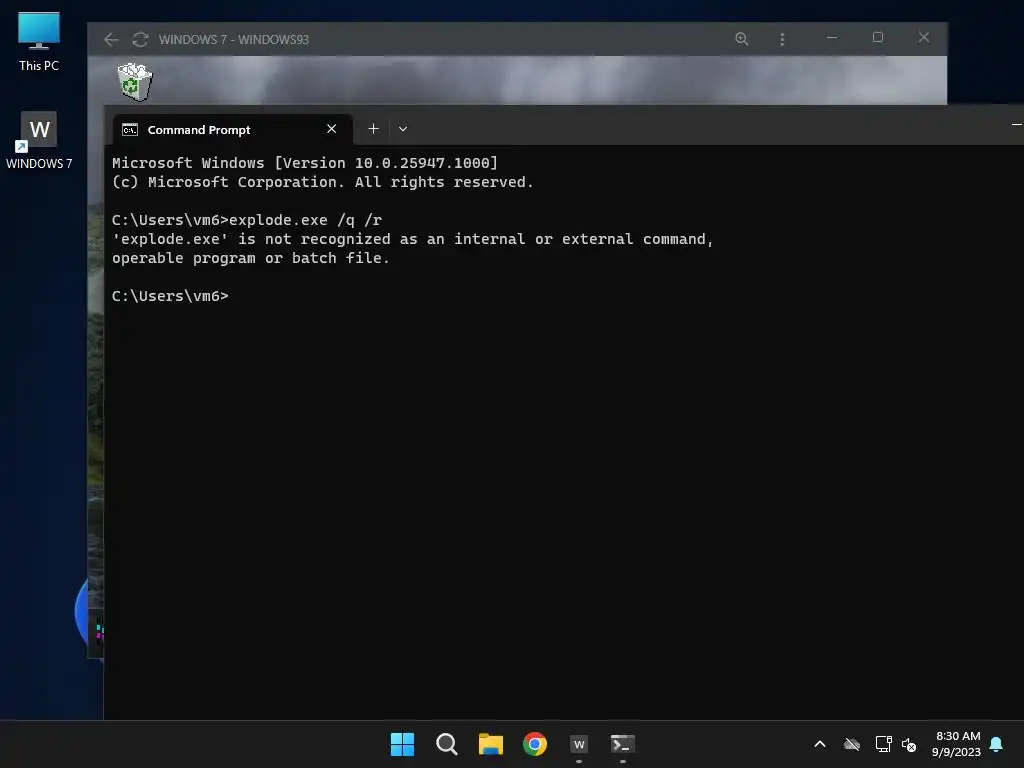This screenshot has height=768, width=1024.
Task: Maximize the WINDOWS93 window
Action: 878,37
